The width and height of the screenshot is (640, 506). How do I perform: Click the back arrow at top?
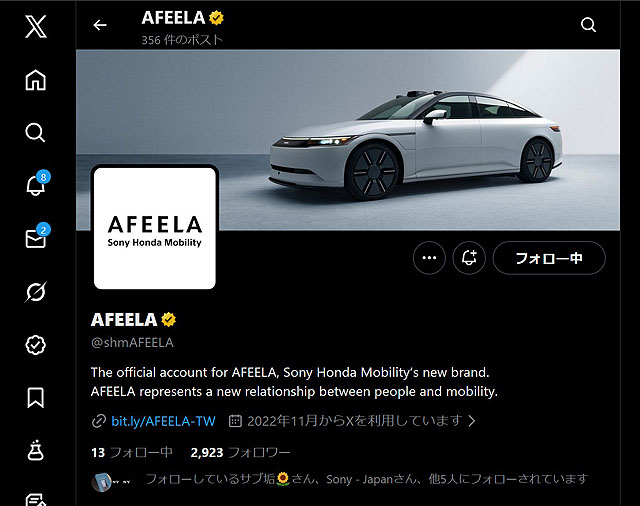[100, 25]
